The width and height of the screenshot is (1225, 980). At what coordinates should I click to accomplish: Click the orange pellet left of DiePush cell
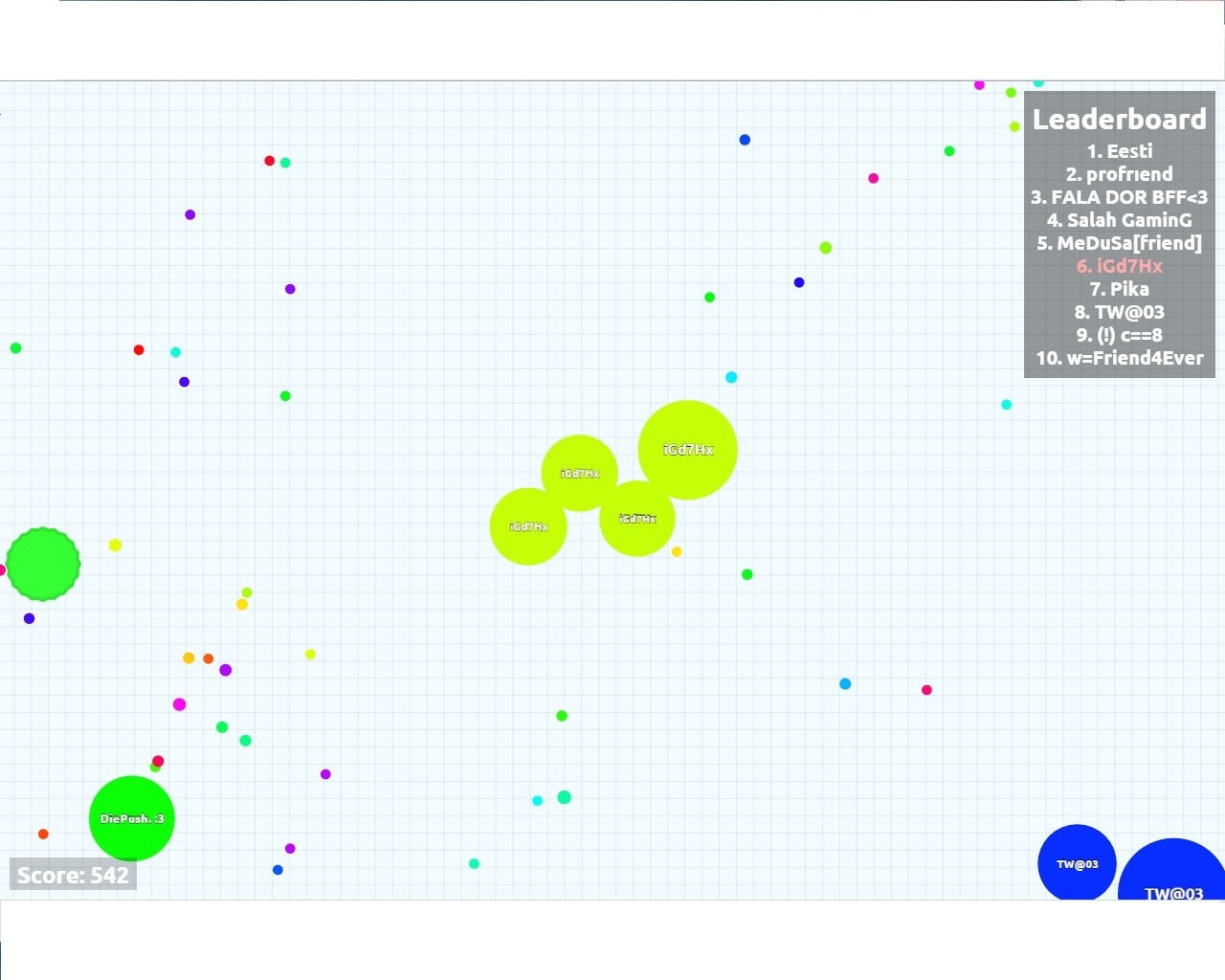[x=43, y=835]
